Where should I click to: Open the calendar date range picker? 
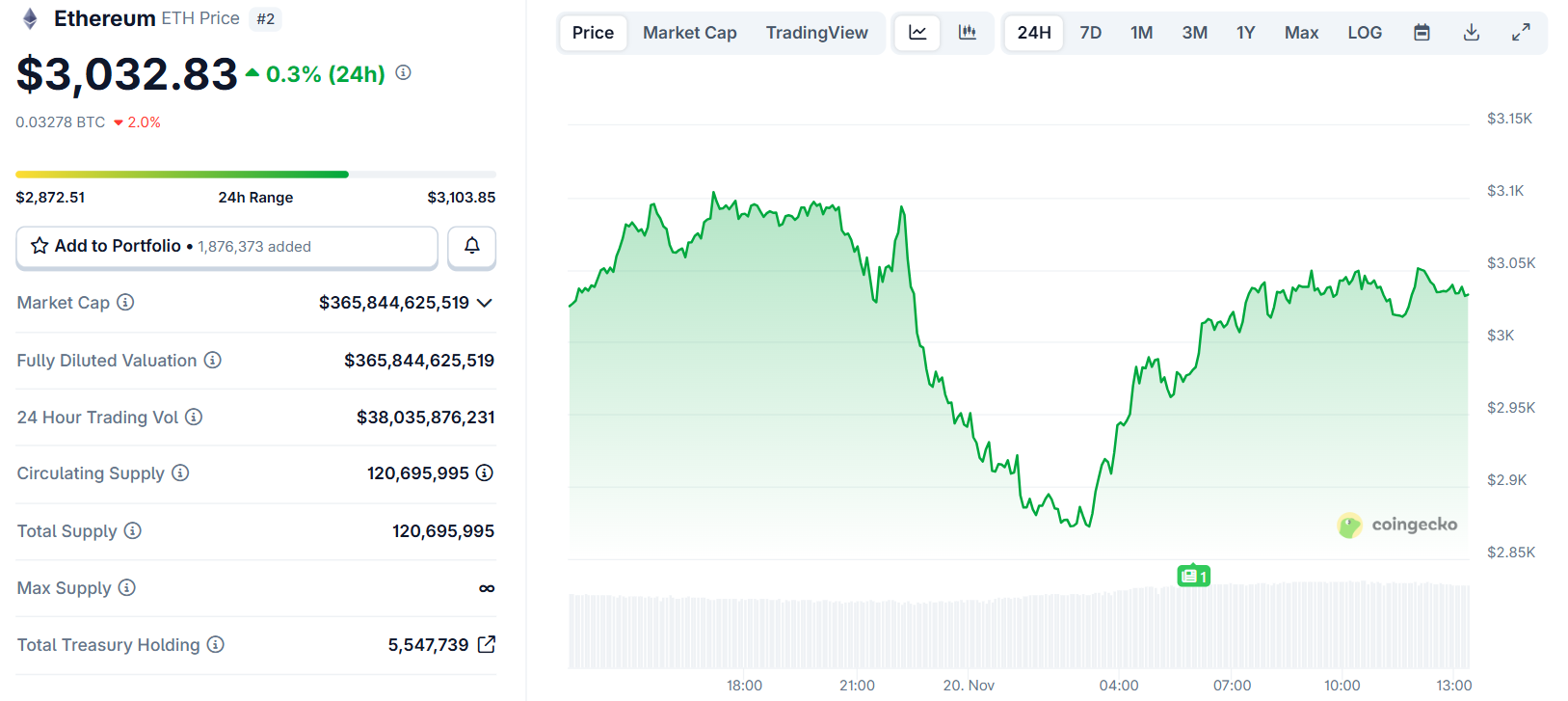(x=1422, y=33)
